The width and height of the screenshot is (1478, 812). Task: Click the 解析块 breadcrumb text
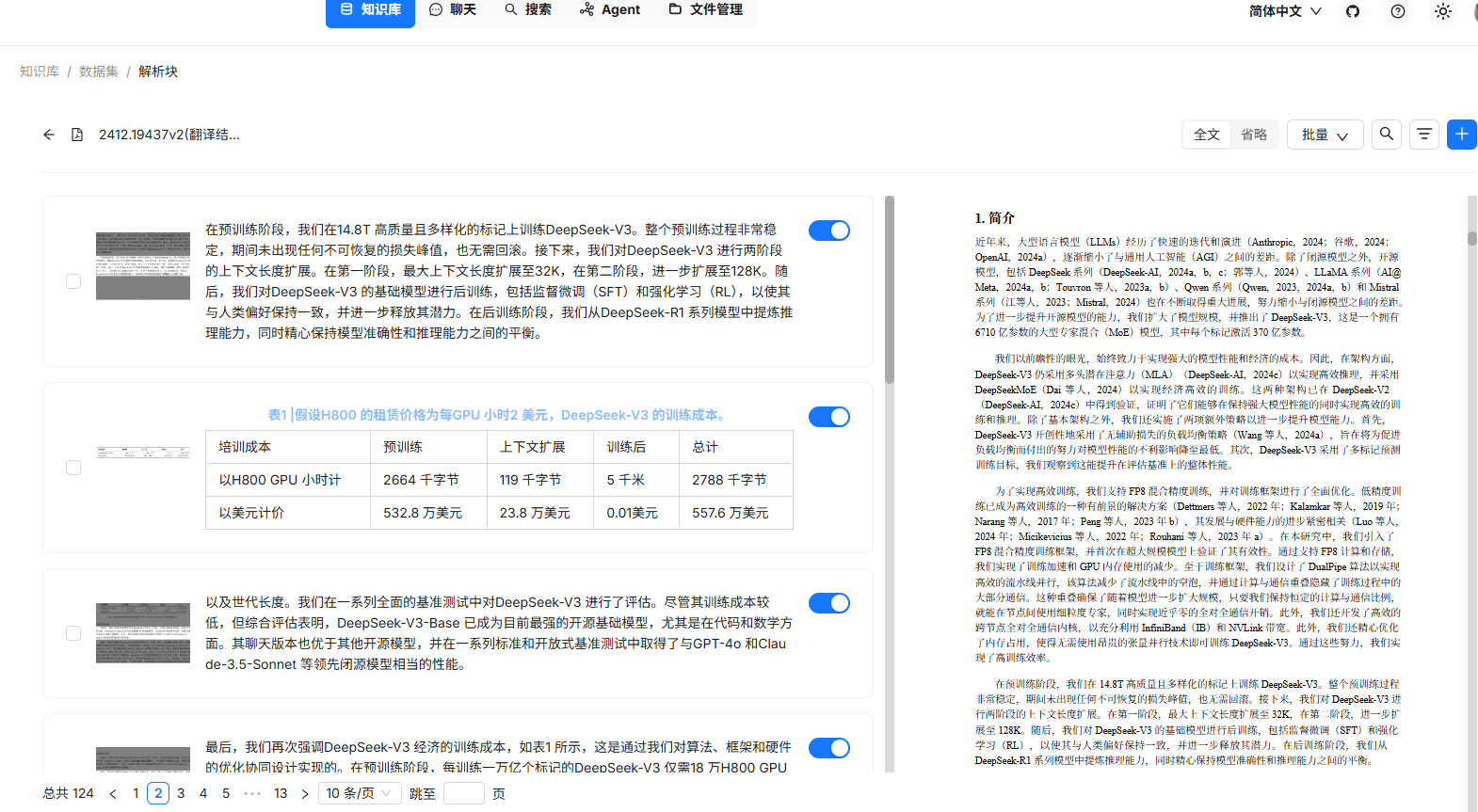(x=158, y=72)
